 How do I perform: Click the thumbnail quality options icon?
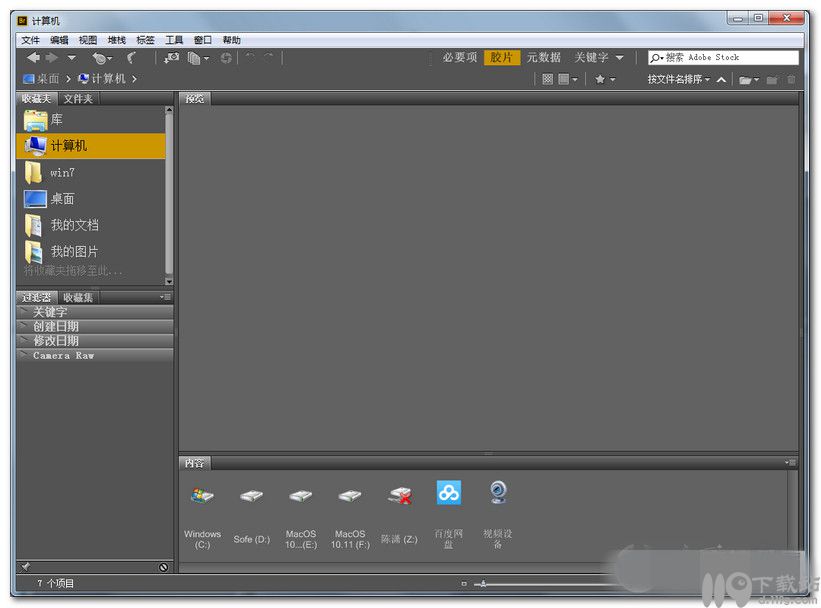coord(548,79)
